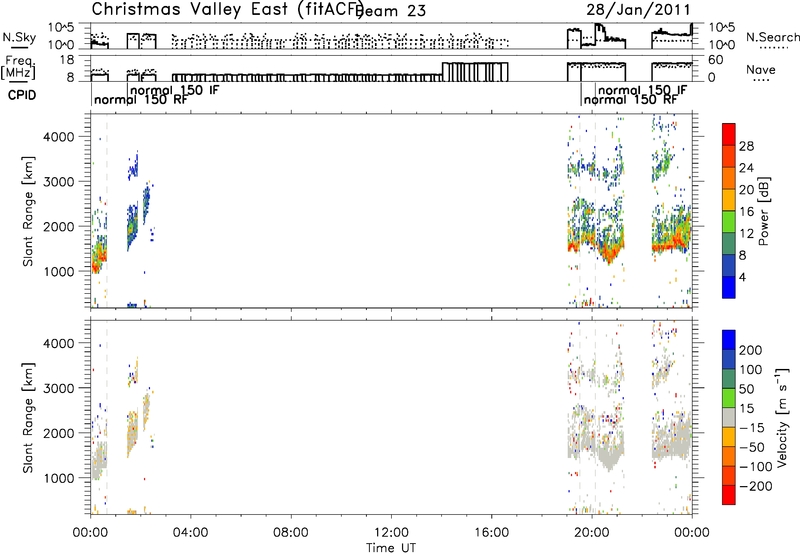Click the velocity panel 'Slant Range [km]' label
800x554 pixels.
(x=28, y=417)
